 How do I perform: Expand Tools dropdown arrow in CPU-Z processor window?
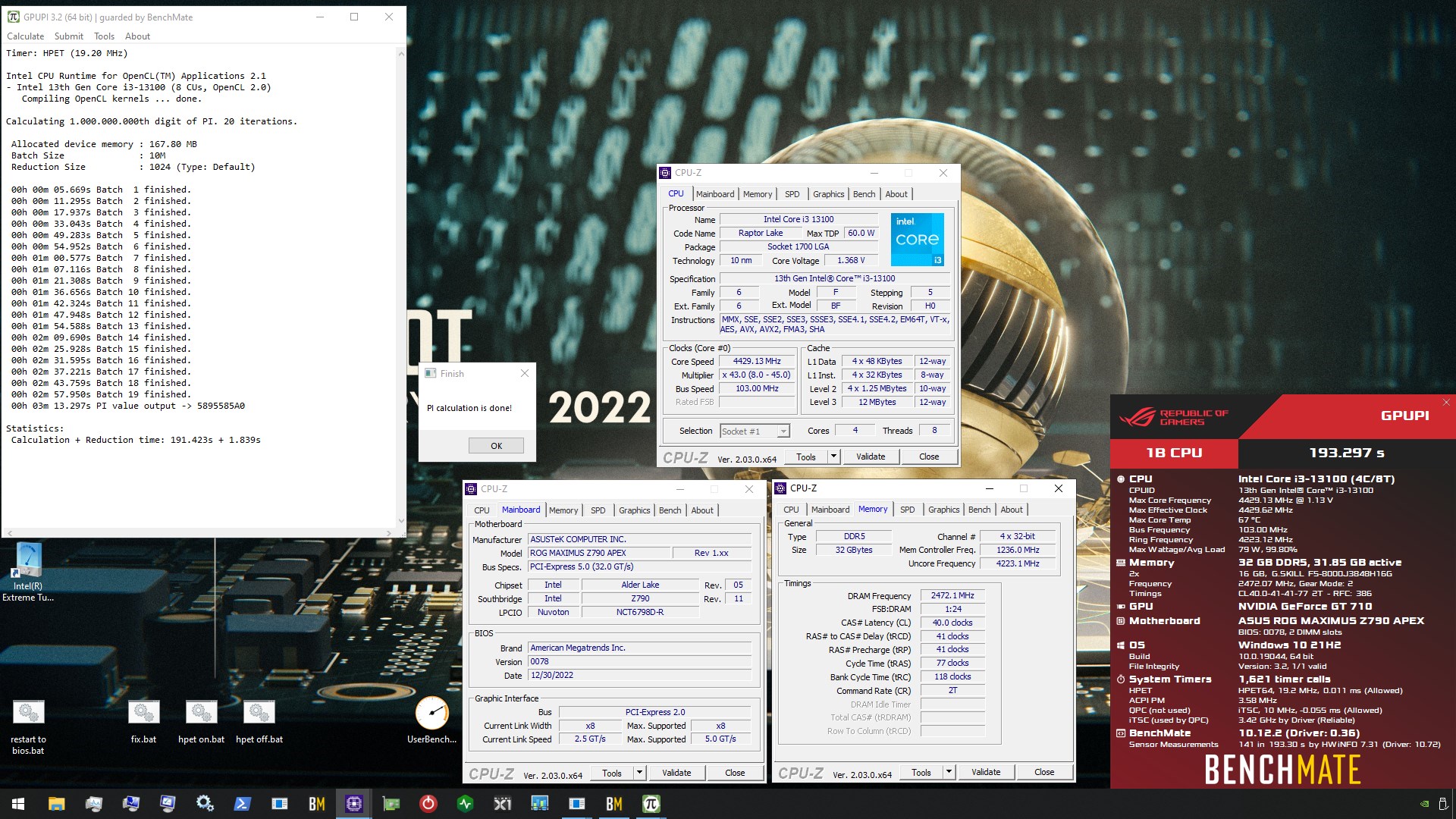(x=833, y=457)
